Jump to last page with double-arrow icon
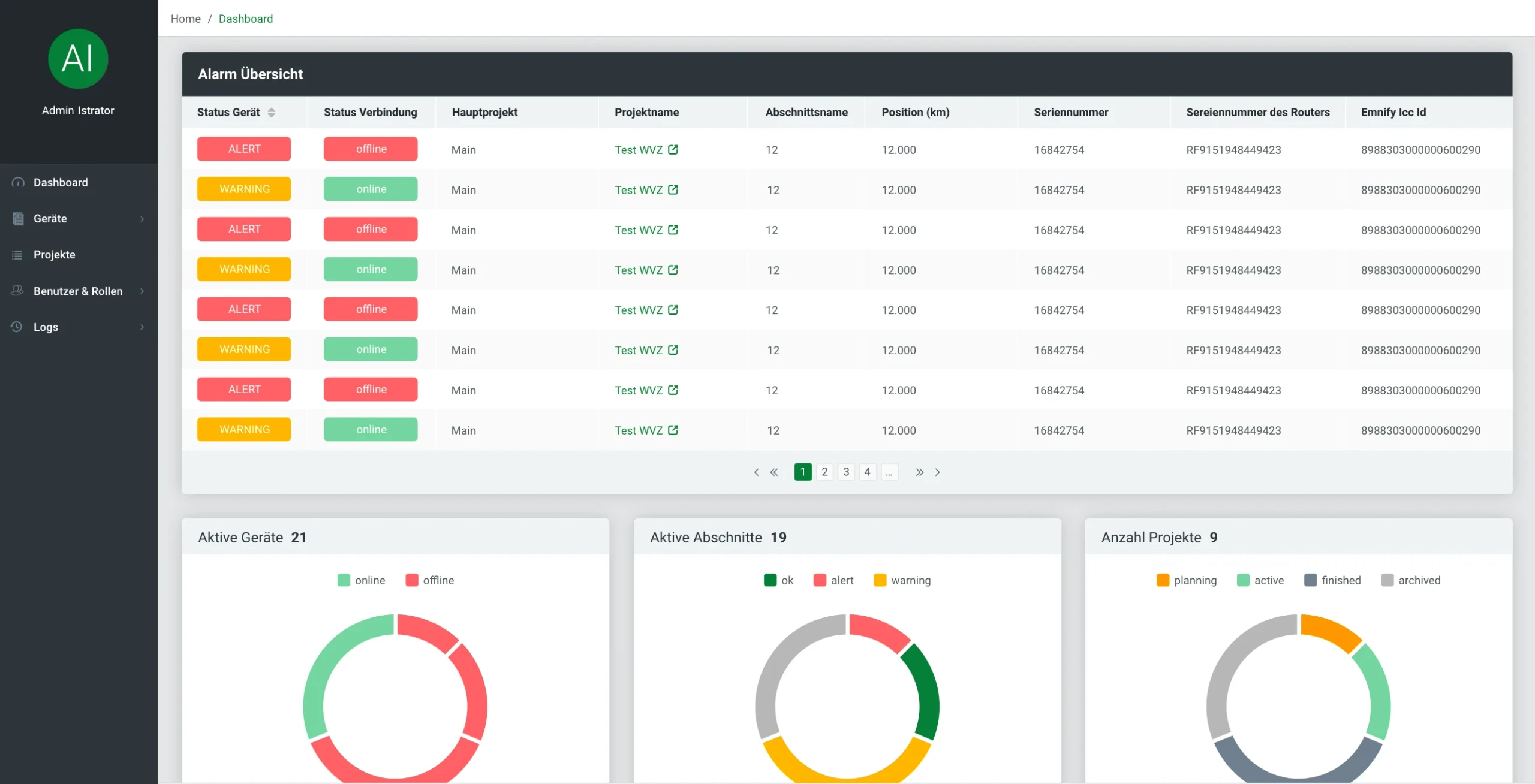 click(919, 472)
